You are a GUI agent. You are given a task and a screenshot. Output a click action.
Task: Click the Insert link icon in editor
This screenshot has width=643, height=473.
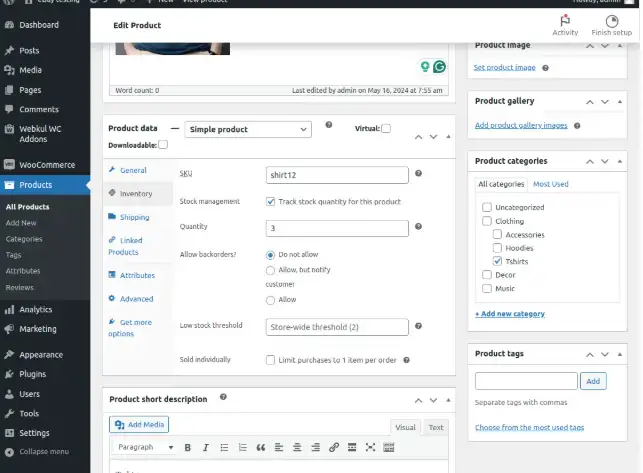click(334, 447)
